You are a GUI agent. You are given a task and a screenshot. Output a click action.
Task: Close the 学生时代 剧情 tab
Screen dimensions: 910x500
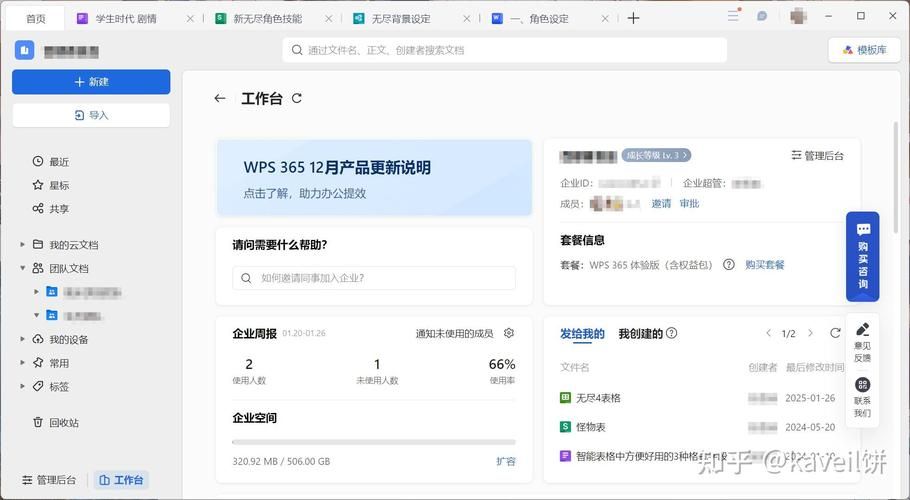pyautogui.click(x=190, y=19)
